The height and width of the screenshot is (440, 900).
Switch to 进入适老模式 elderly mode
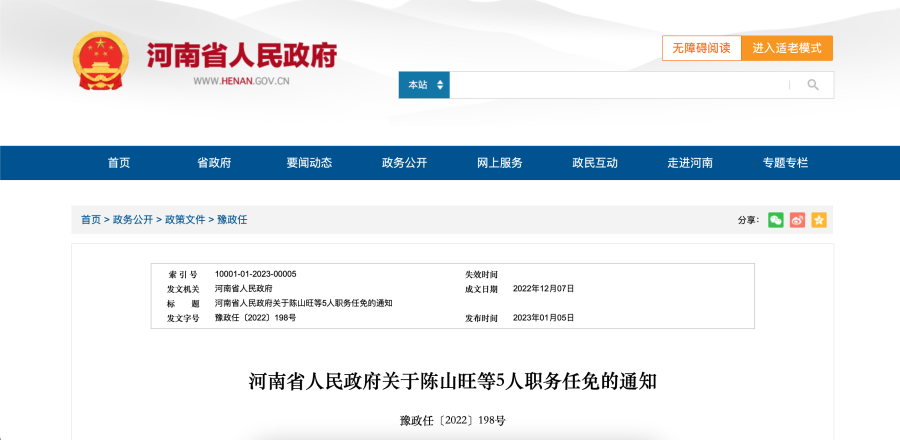coord(787,48)
